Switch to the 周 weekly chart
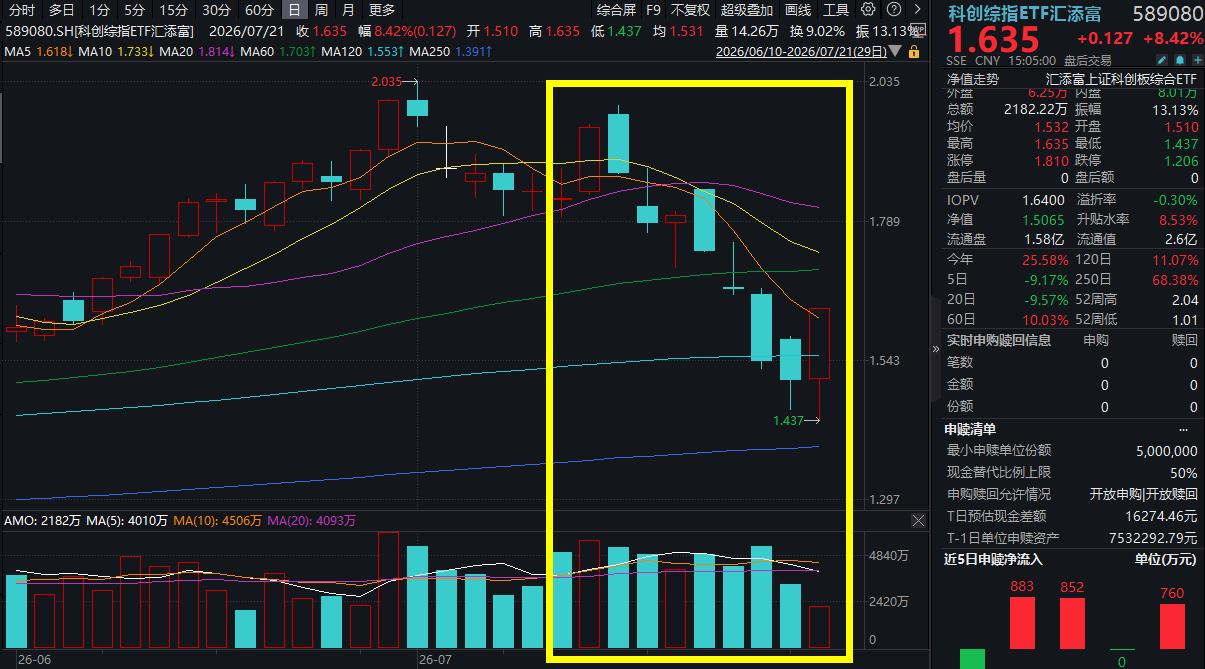 321,10
